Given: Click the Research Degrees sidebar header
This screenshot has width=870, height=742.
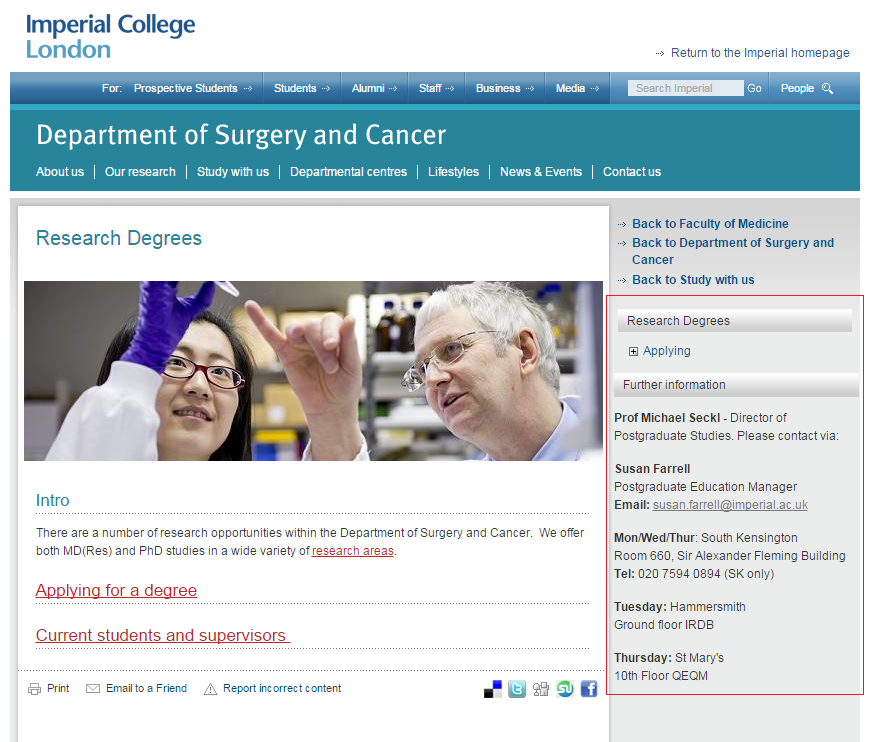Looking at the screenshot, I should (x=735, y=321).
